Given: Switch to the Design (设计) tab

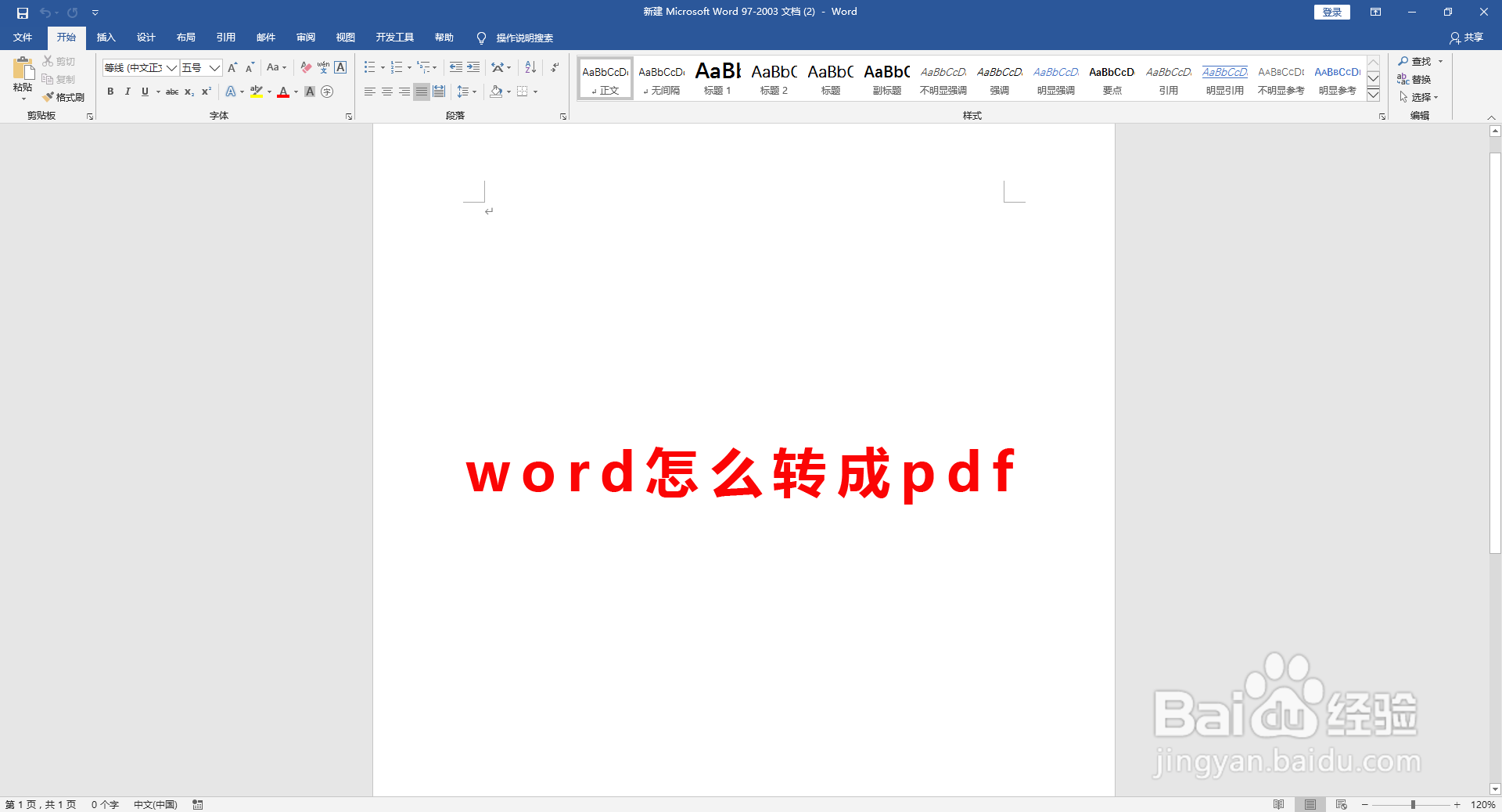Looking at the screenshot, I should pos(146,38).
